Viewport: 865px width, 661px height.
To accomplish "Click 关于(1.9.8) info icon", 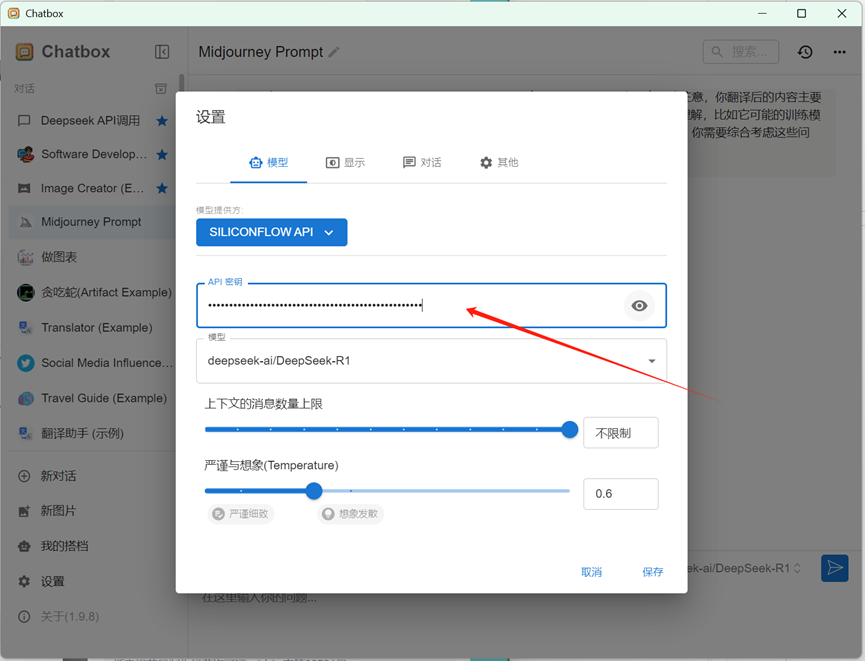I will click(x=24, y=617).
